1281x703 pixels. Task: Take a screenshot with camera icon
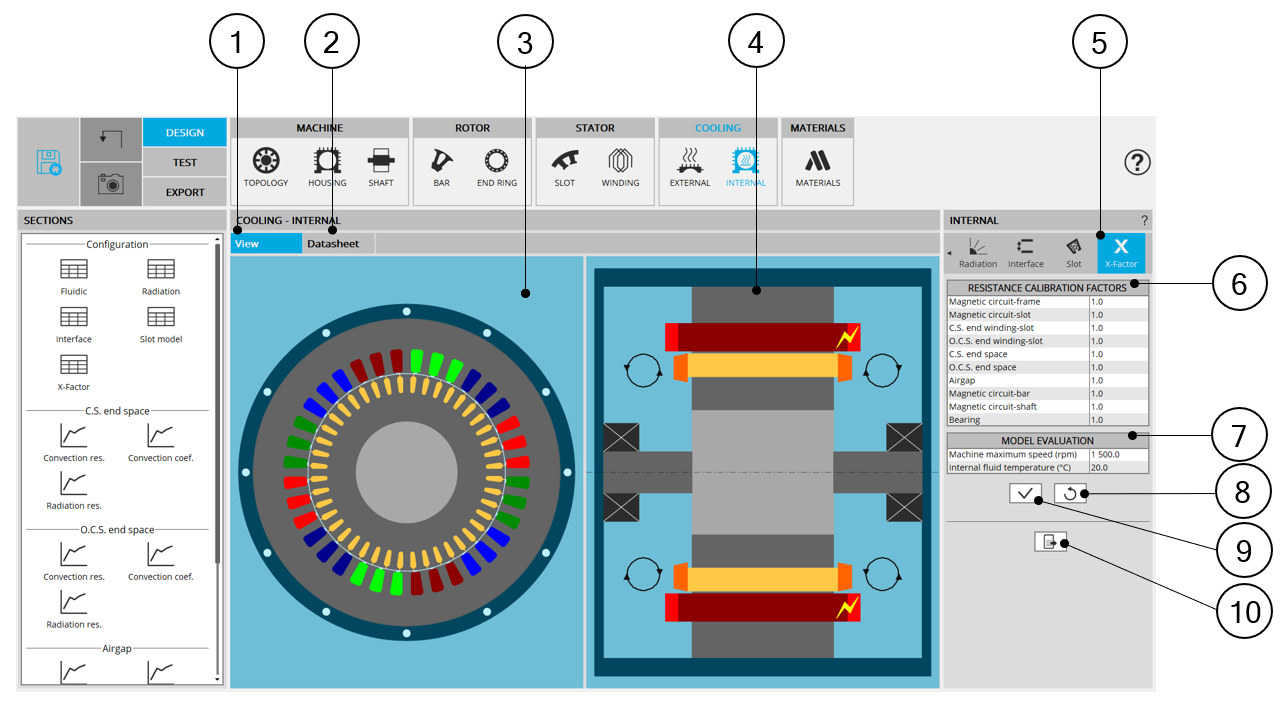(x=110, y=183)
